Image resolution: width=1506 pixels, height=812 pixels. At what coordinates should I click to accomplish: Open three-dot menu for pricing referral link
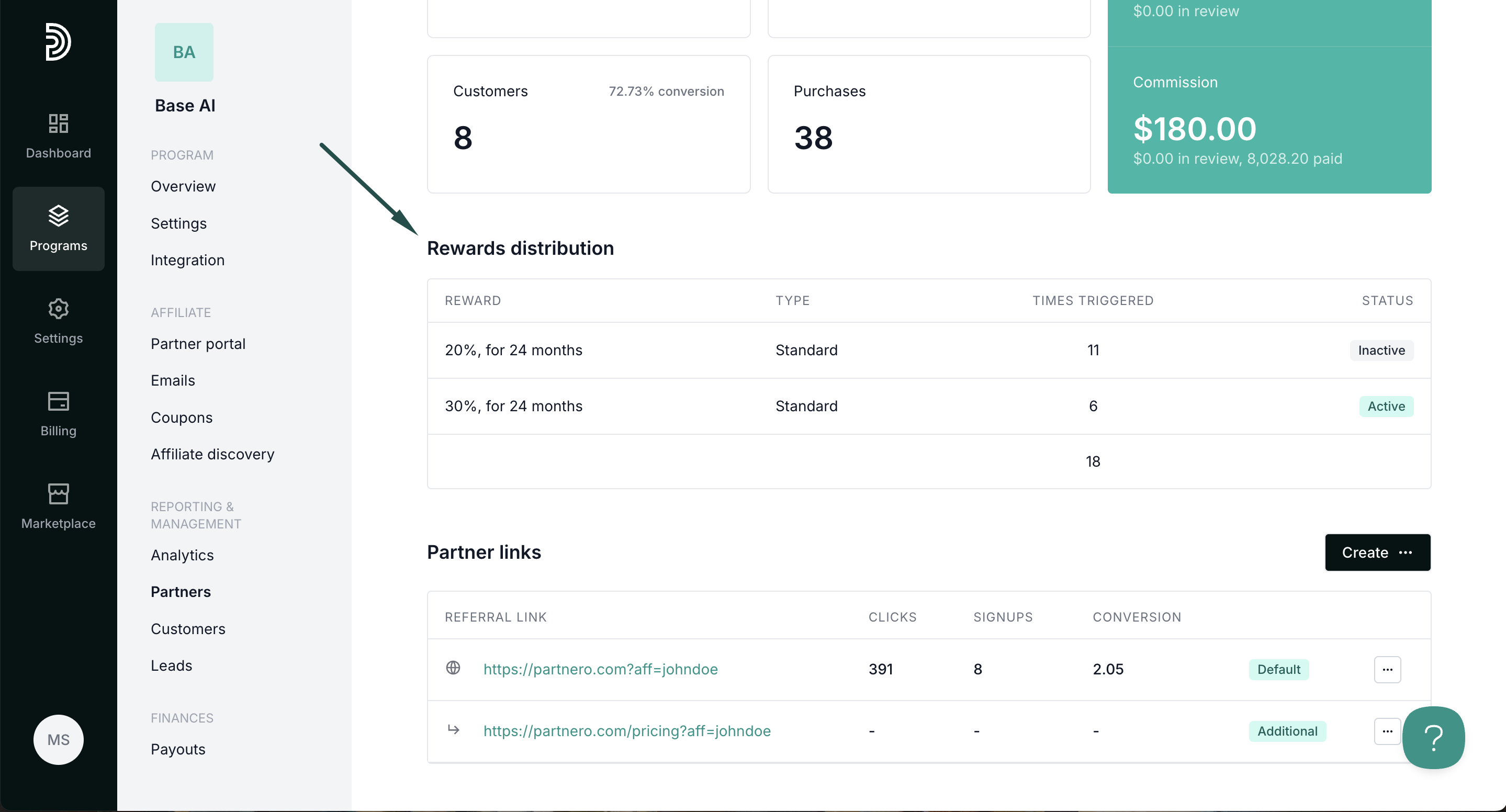(x=1387, y=731)
